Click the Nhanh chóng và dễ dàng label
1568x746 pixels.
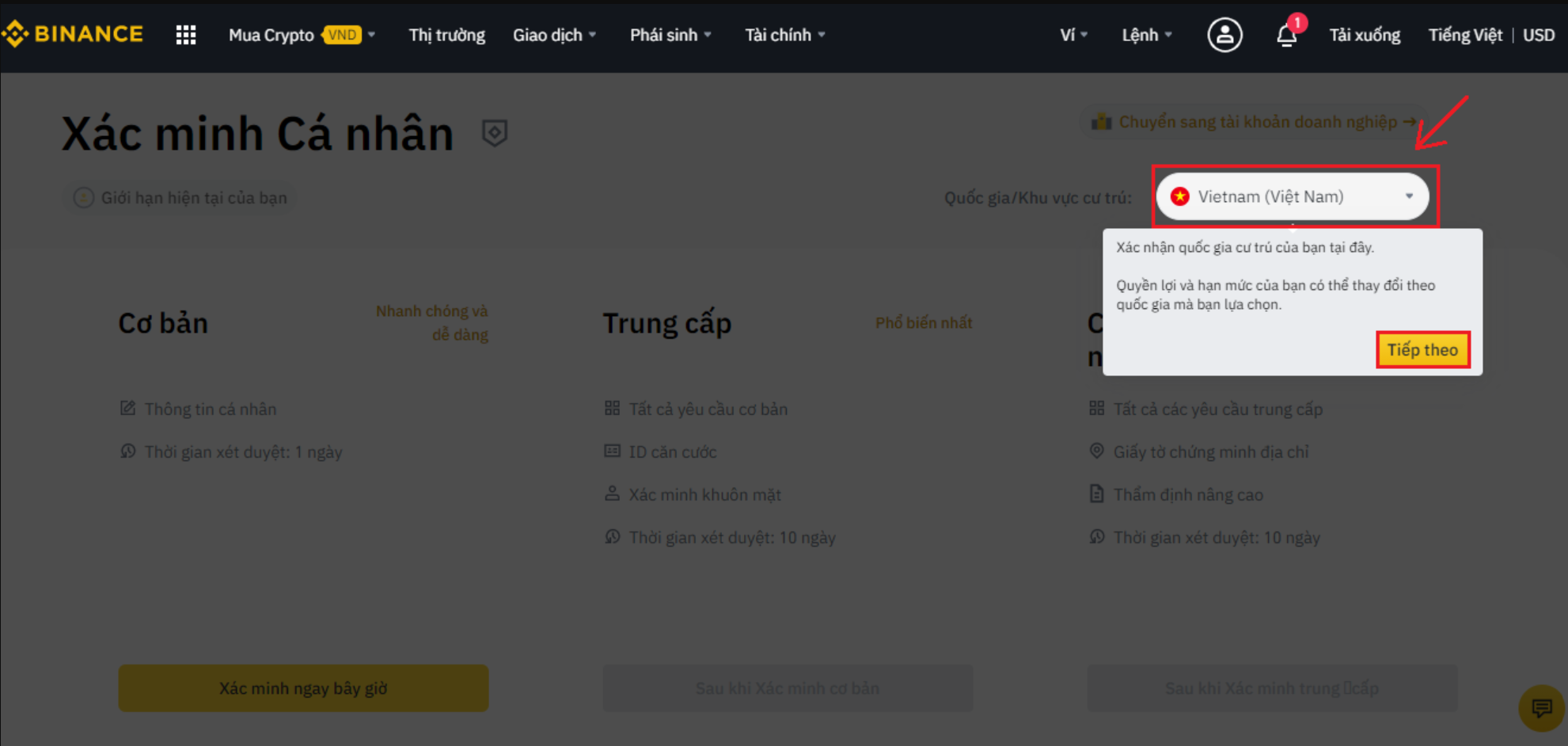tap(432, 323)
